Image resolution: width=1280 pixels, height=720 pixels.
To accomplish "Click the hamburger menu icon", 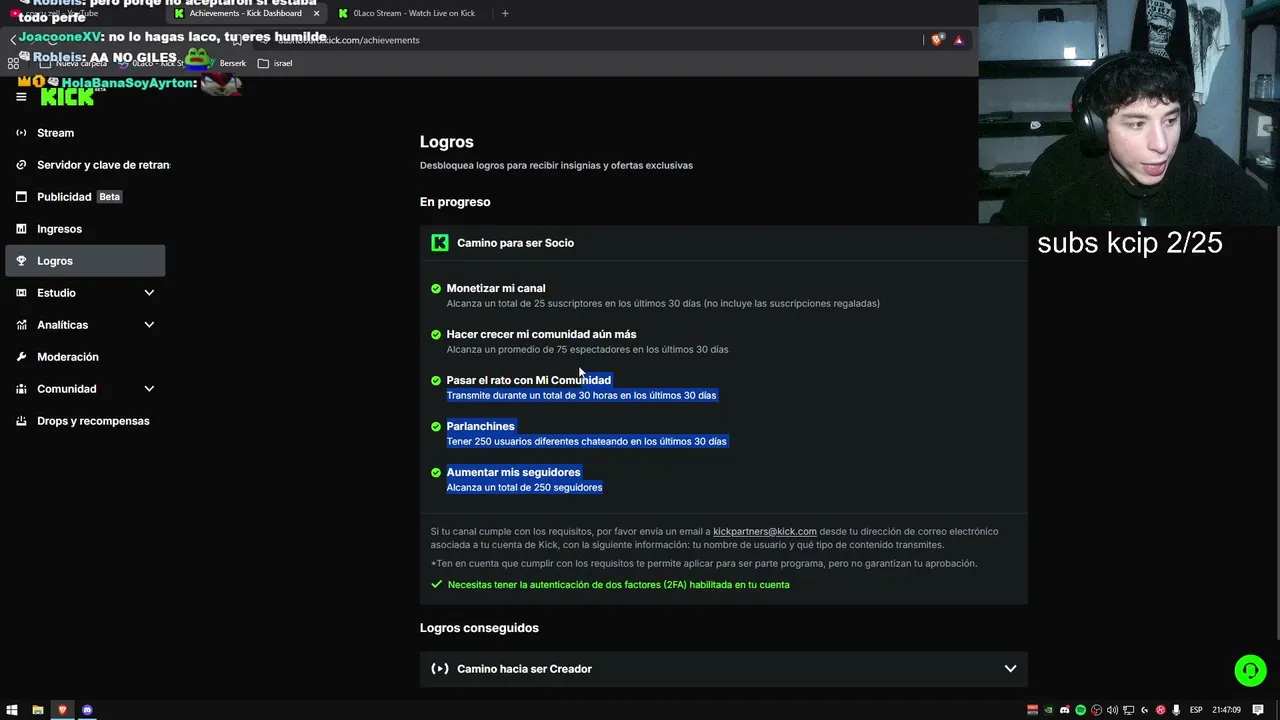I will click(x=21, y=97).
